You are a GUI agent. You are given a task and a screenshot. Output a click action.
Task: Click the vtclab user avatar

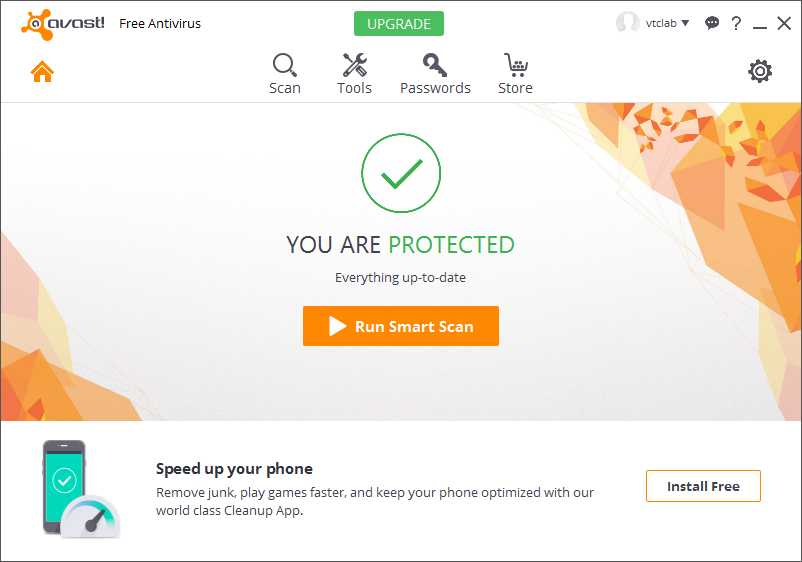pyautogui.click(x=628, y=23)
